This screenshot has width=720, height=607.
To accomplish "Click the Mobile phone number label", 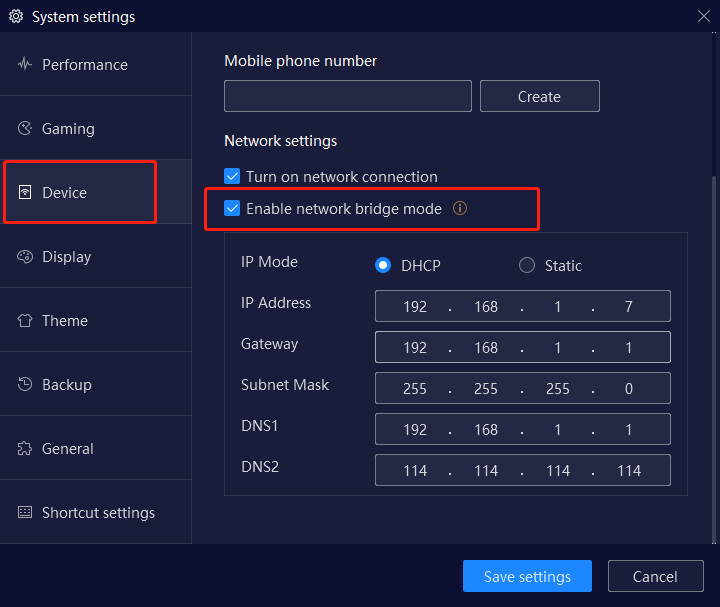I will pos(300,61).
